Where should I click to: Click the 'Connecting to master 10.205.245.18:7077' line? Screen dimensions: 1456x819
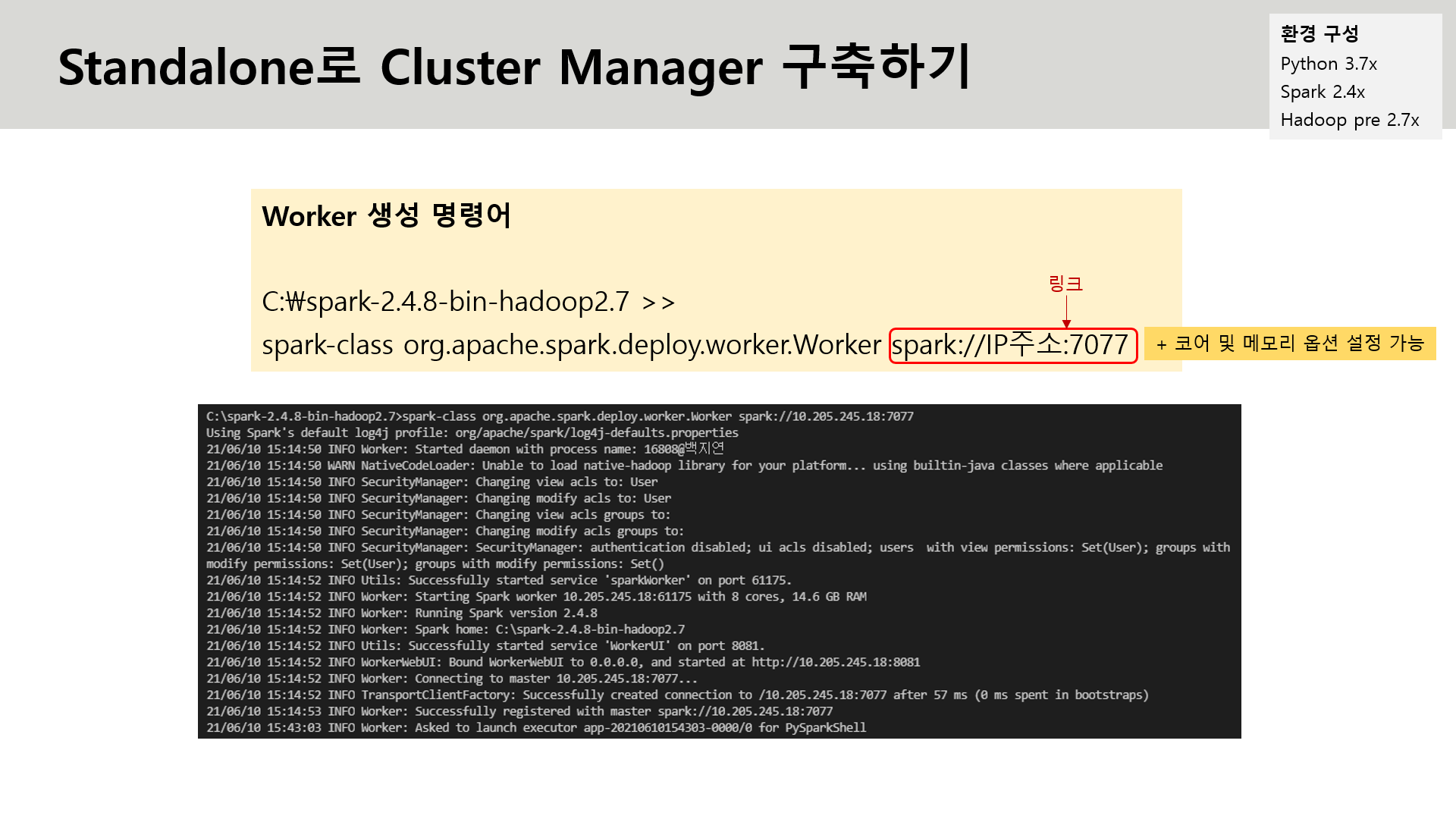coord(451,679)
